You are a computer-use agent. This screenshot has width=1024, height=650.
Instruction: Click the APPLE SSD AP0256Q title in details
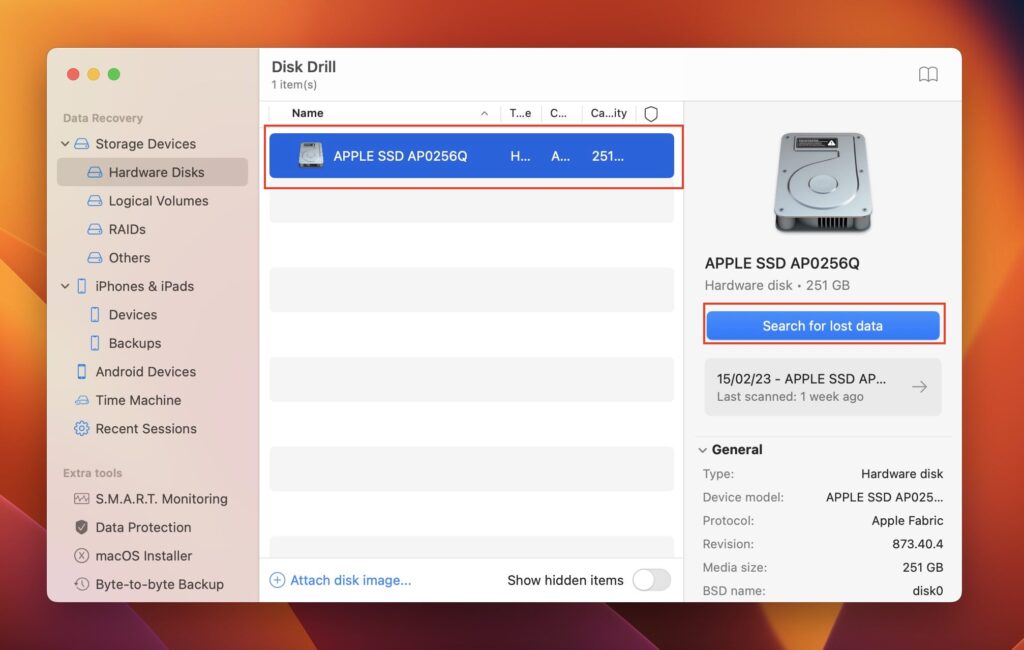pos(782,263)
